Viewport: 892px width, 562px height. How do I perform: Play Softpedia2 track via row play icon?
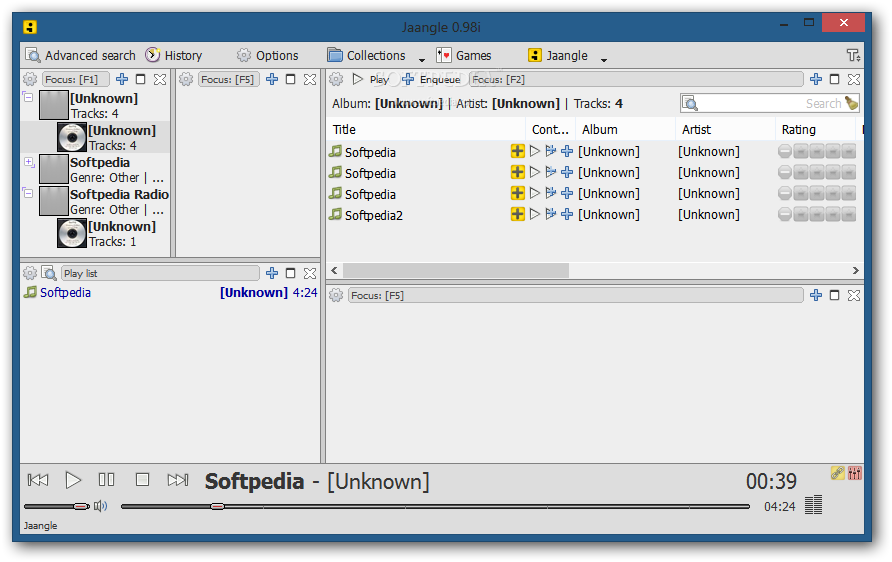(x=534, y=214)
